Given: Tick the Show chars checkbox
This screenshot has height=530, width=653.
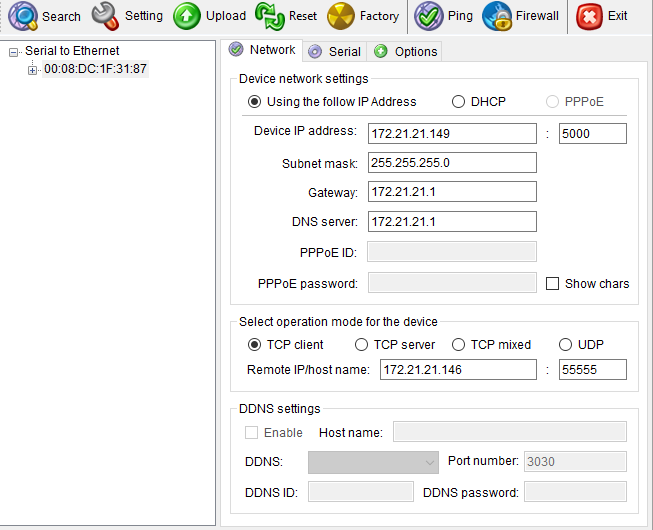Looking at the screenshot, I should tap(552, 284).
